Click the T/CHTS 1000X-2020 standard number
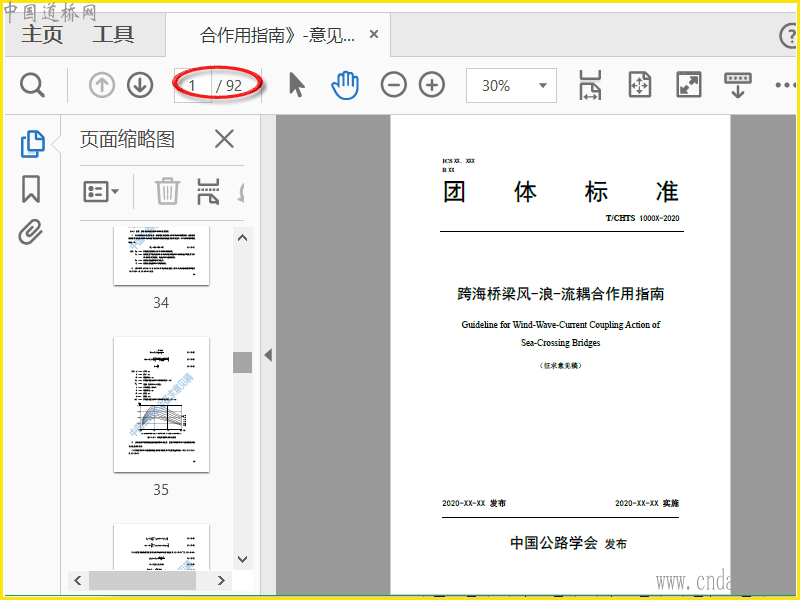Screen dimensions: 800x600 (642, 218)
